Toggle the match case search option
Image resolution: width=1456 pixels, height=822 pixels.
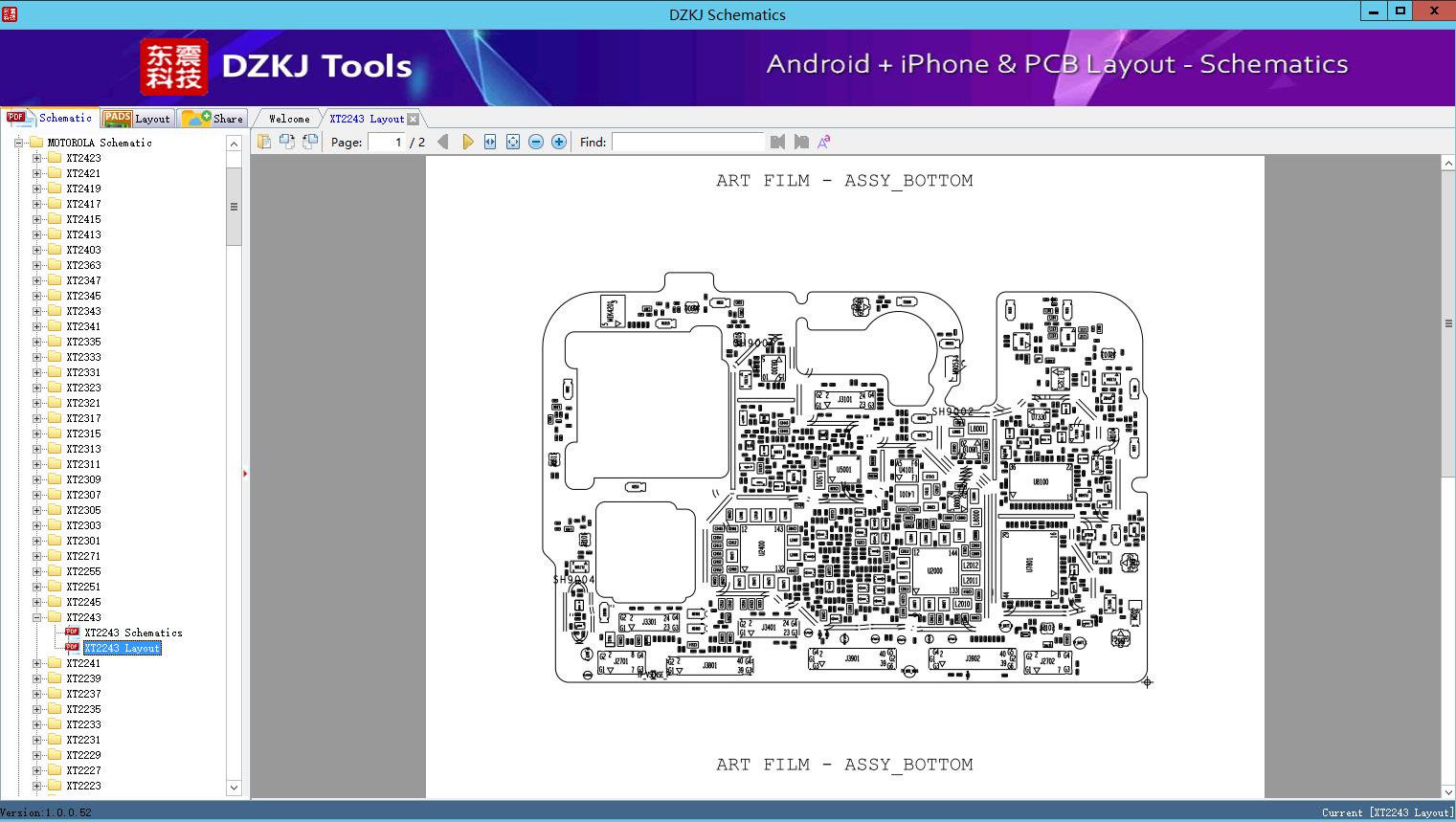824,142
